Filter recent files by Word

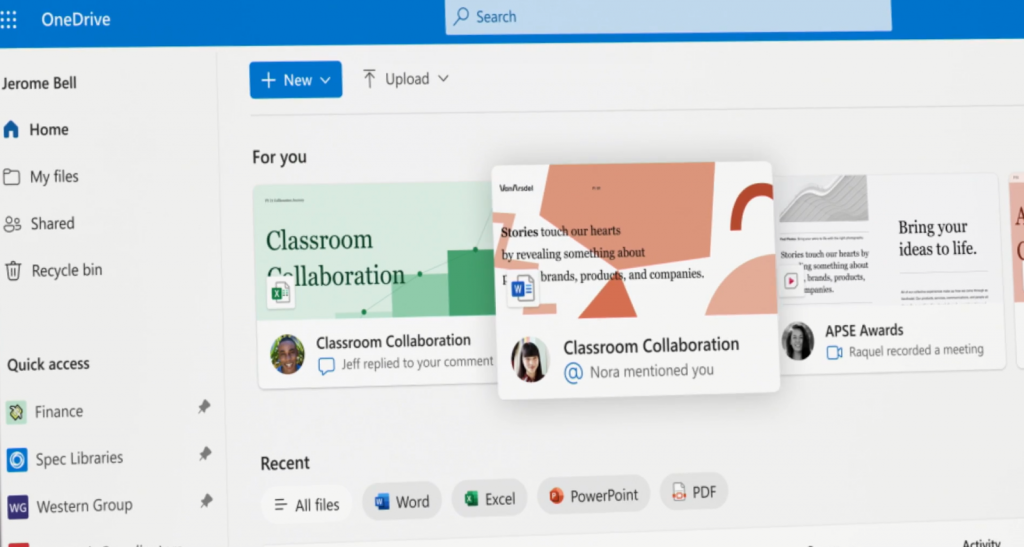(x=402, y=501)
